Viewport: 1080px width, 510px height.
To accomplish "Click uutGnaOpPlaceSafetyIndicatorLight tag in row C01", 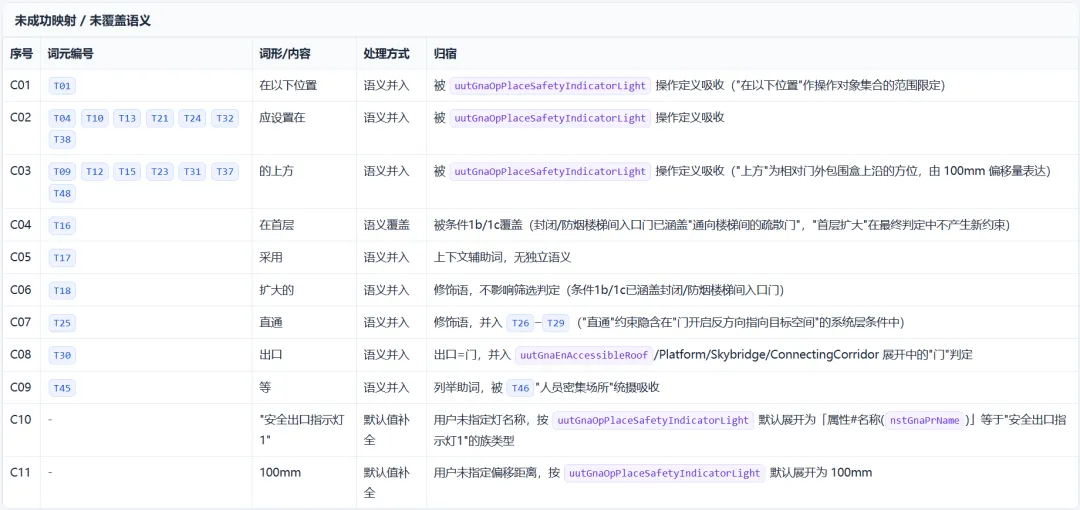I will tap(550, 86).
